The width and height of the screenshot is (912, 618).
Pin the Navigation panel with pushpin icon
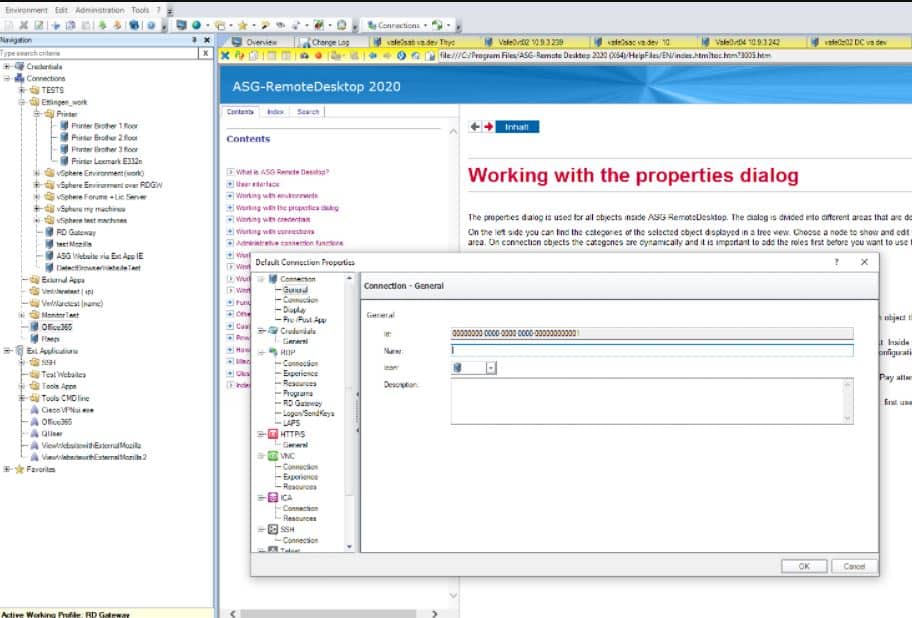point(193,40)
